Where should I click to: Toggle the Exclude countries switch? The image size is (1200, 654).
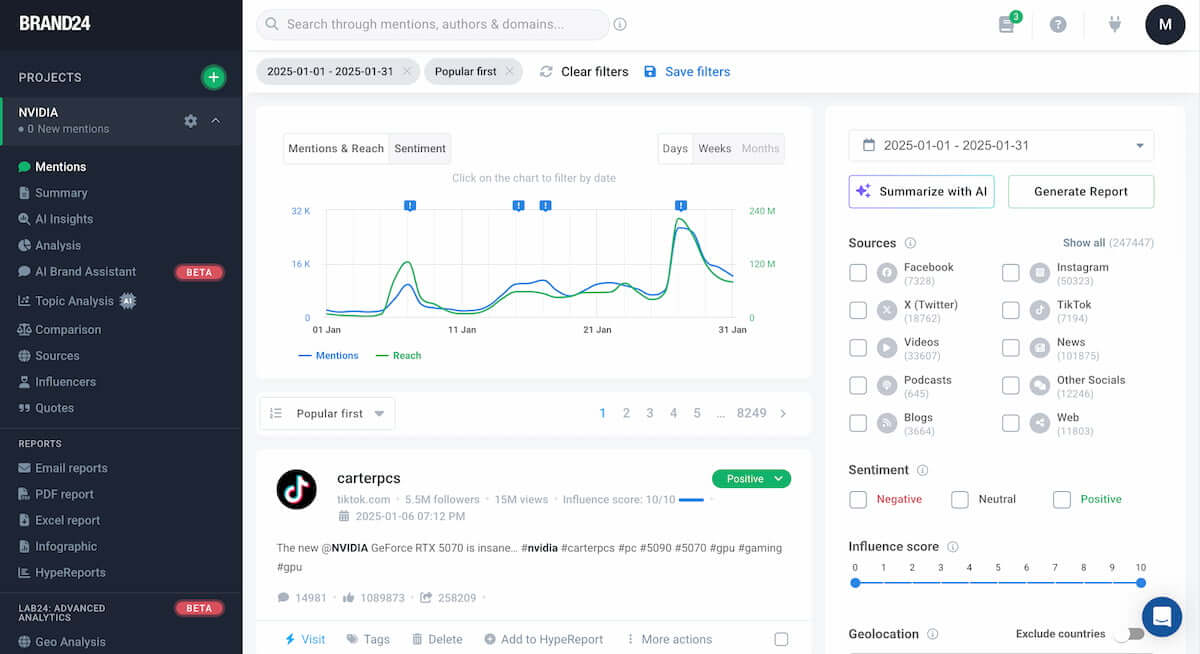pos(1133,633)
